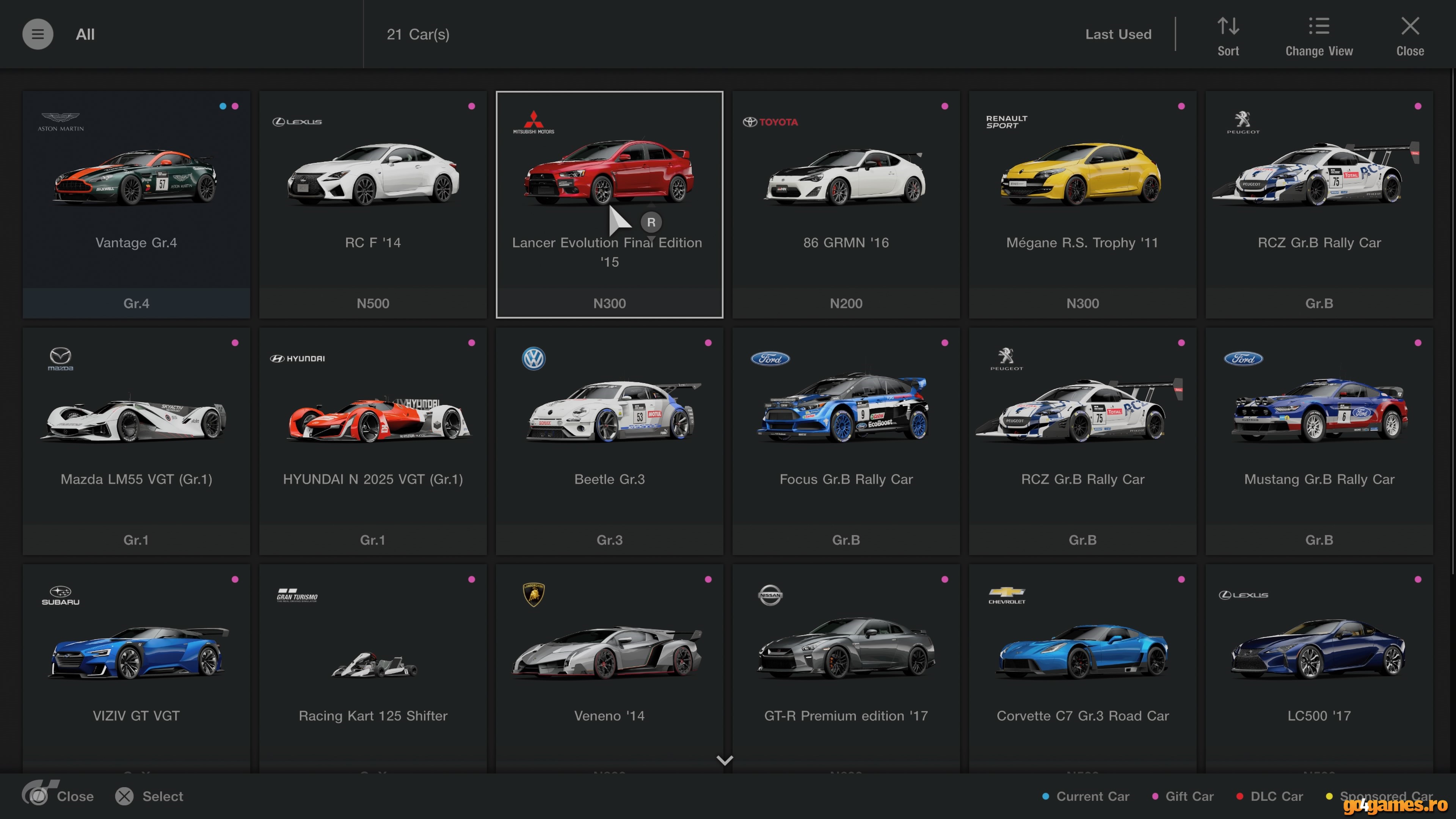Viewport: 1456px width, 819px height.
Task: Click the Chevrolet bowtie on Corvette card
Action: (1007, 595)
